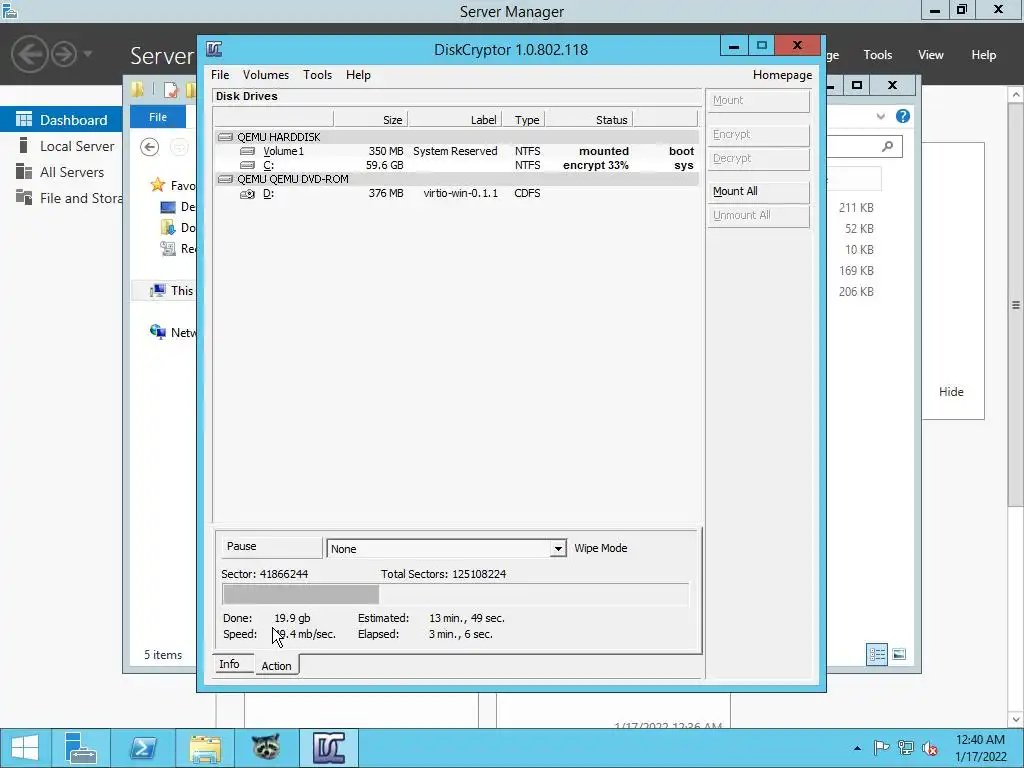Click the Favorites star icon in Explorer
Viewport: 1024px width, 768px height.
click(x=157, y=185)
